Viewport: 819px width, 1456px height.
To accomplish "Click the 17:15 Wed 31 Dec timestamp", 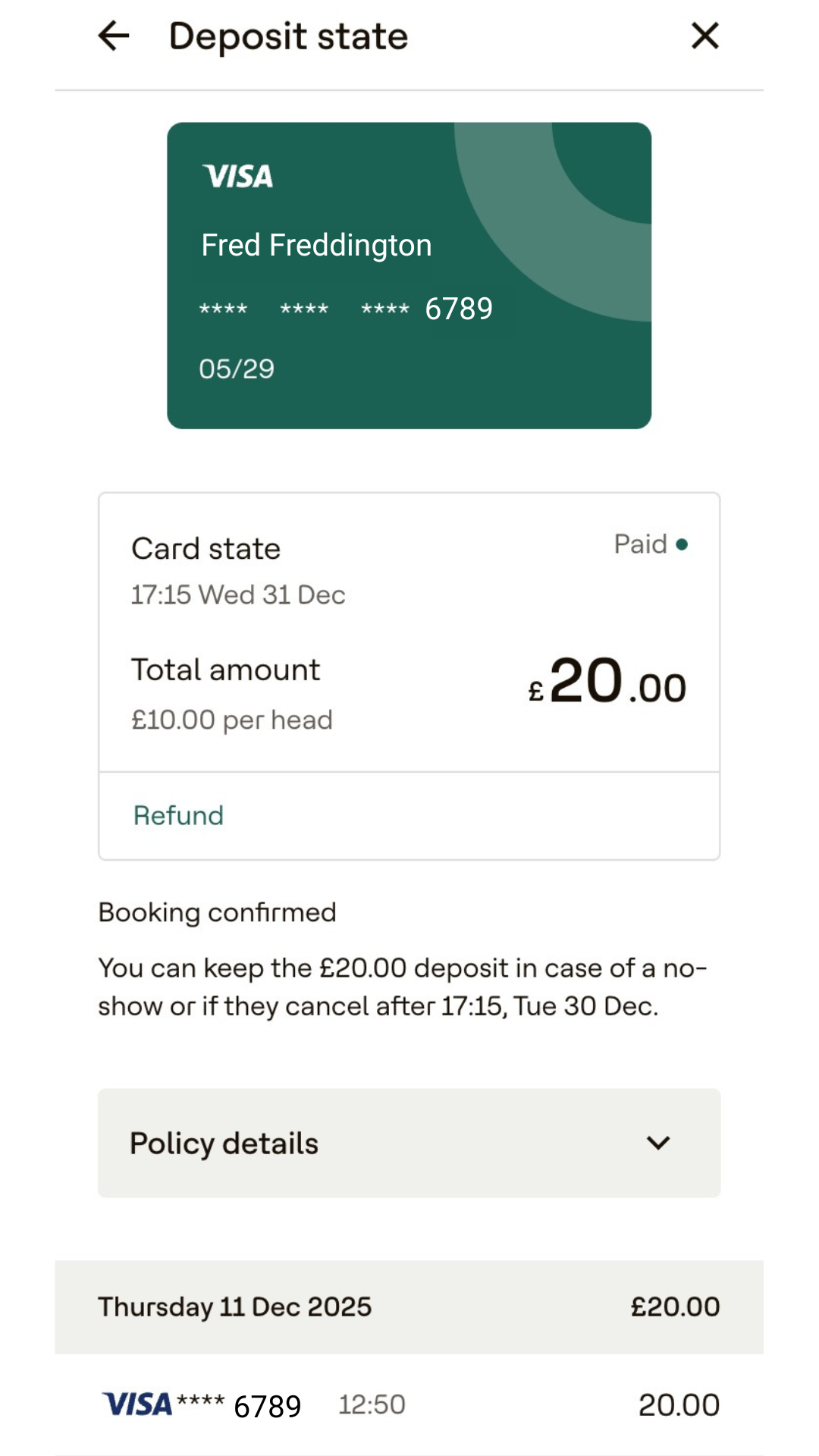I will [238, 595].
